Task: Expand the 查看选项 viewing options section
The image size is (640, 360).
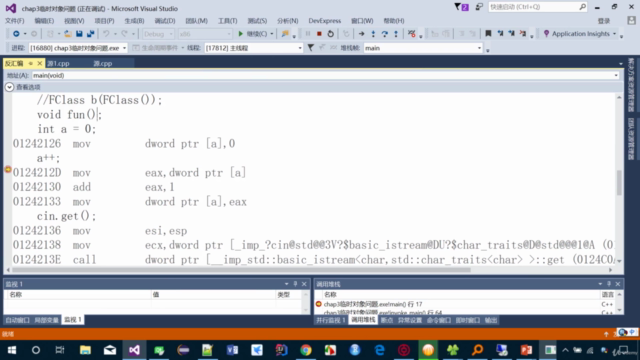Action: pos(9,87)
